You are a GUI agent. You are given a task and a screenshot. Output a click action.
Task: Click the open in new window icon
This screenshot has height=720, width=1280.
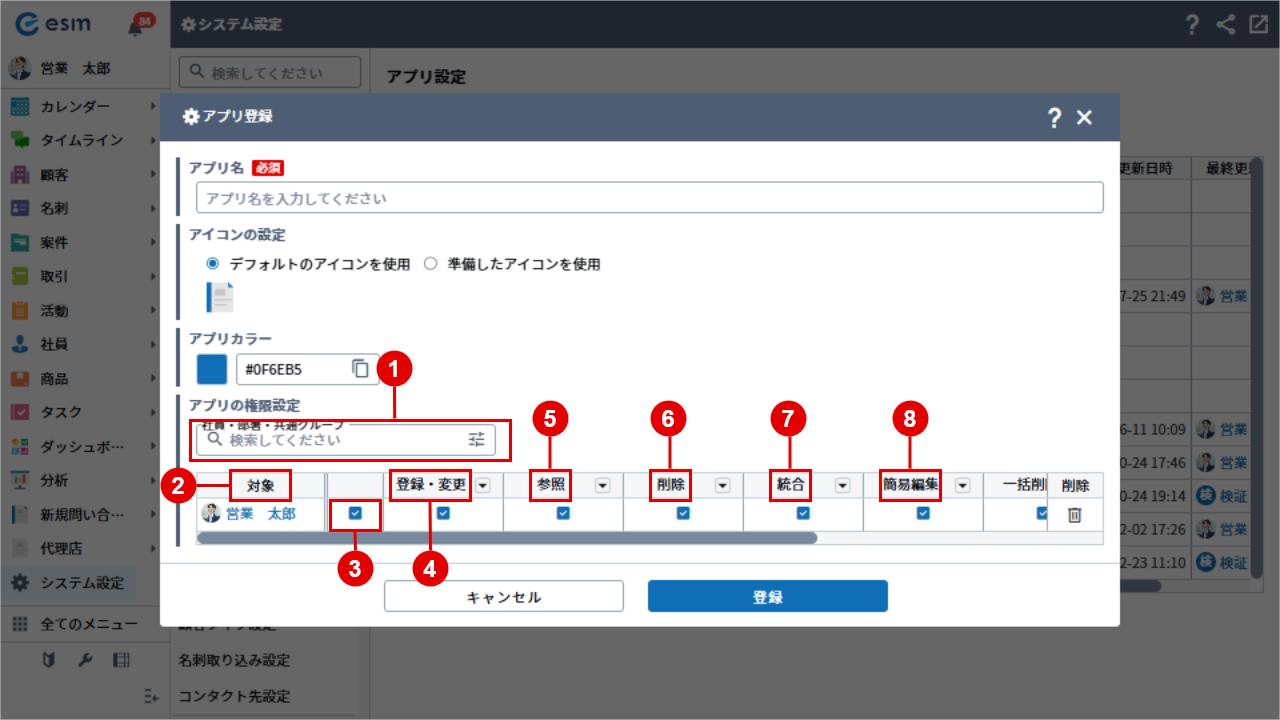click(x=1258, y=25)
